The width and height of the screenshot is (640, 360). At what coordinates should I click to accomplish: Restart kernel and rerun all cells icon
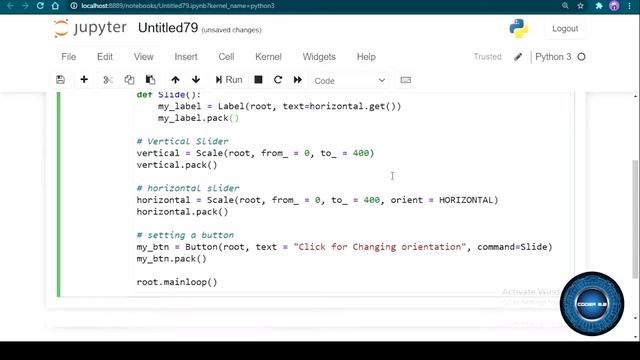(x=298, y=80)
